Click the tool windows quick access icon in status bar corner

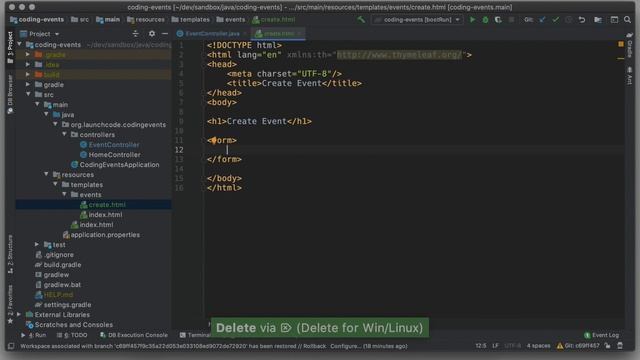[11, 346]
